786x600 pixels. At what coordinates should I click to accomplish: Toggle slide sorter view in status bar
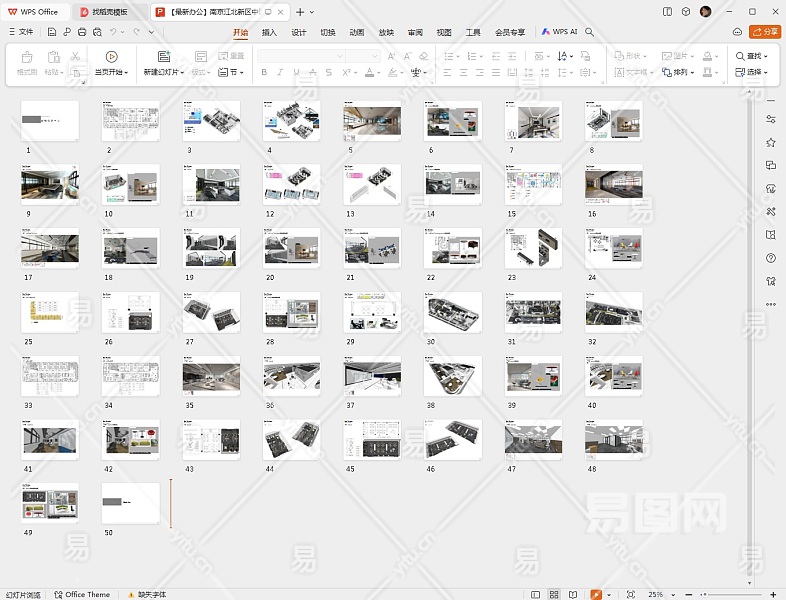pyautogui.click(x=556, y=594)
